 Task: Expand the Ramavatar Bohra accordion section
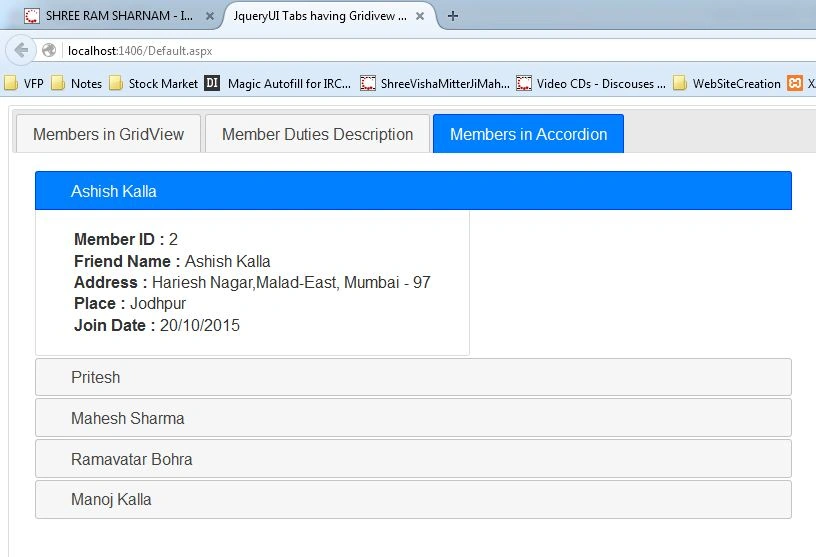coord(413,459)
